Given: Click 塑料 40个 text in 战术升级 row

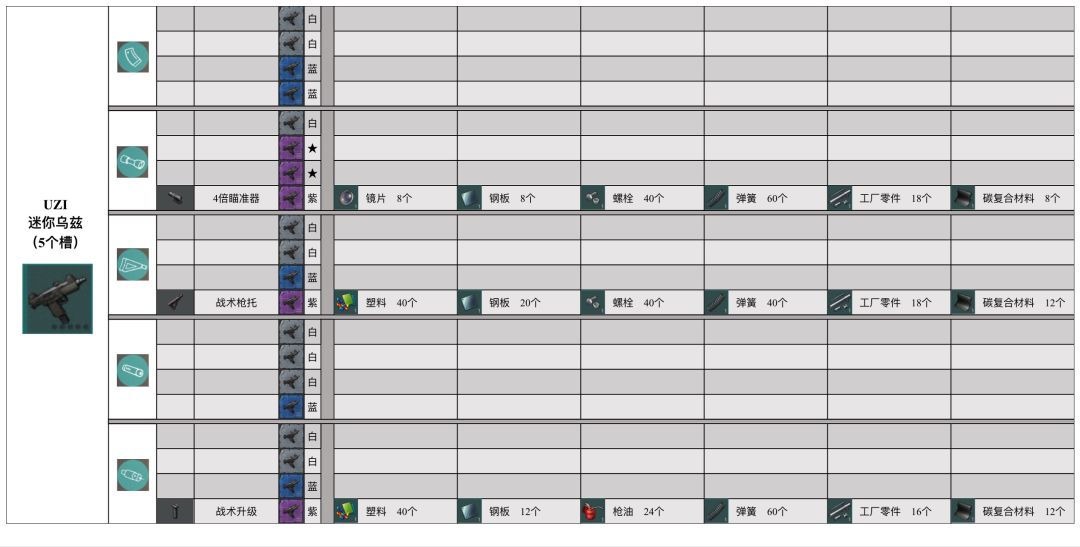Looking at the screenshot, I should coord(391,512).
